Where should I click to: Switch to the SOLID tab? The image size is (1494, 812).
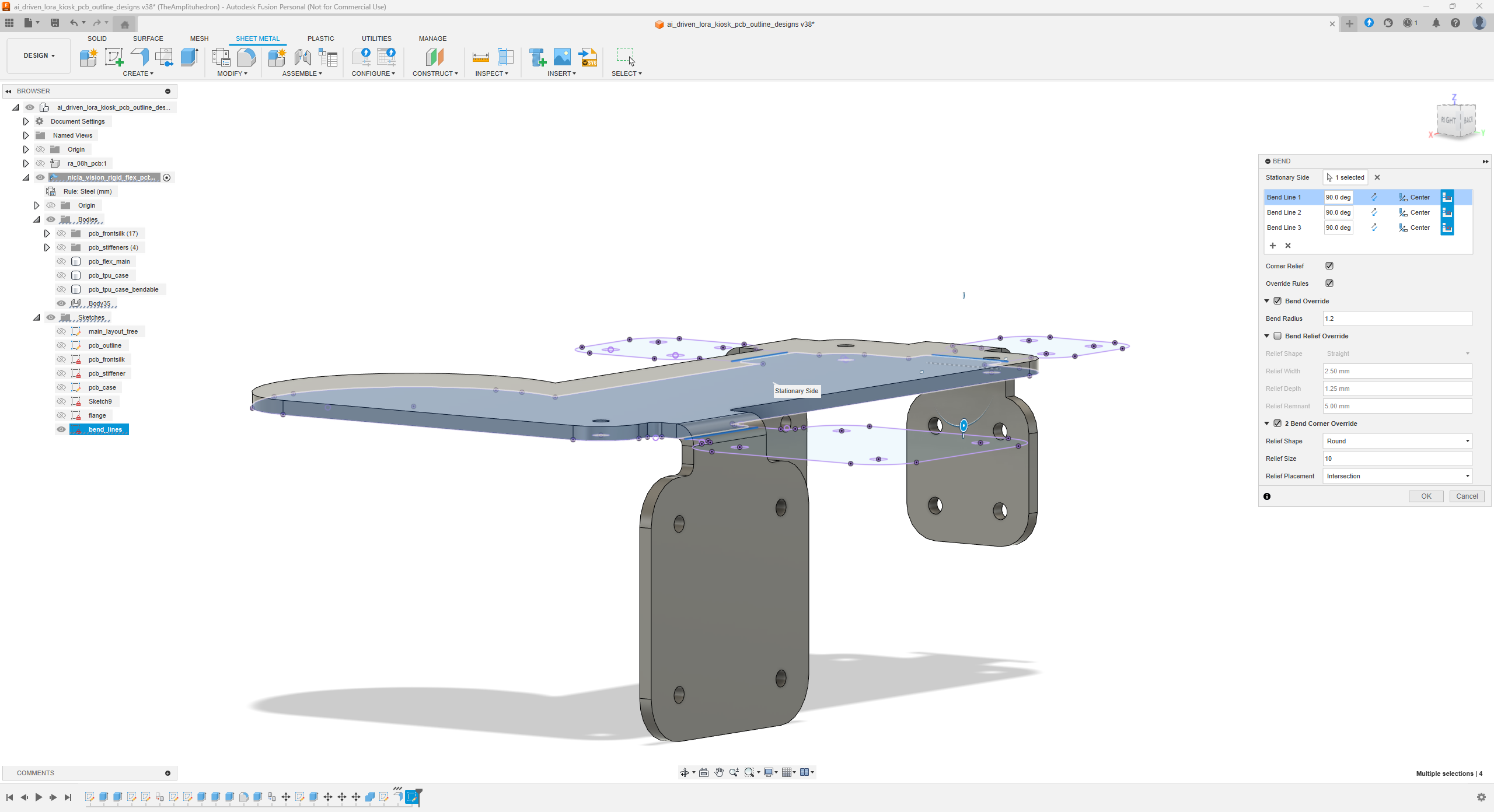pyautogui.click(x=97, y=38)
